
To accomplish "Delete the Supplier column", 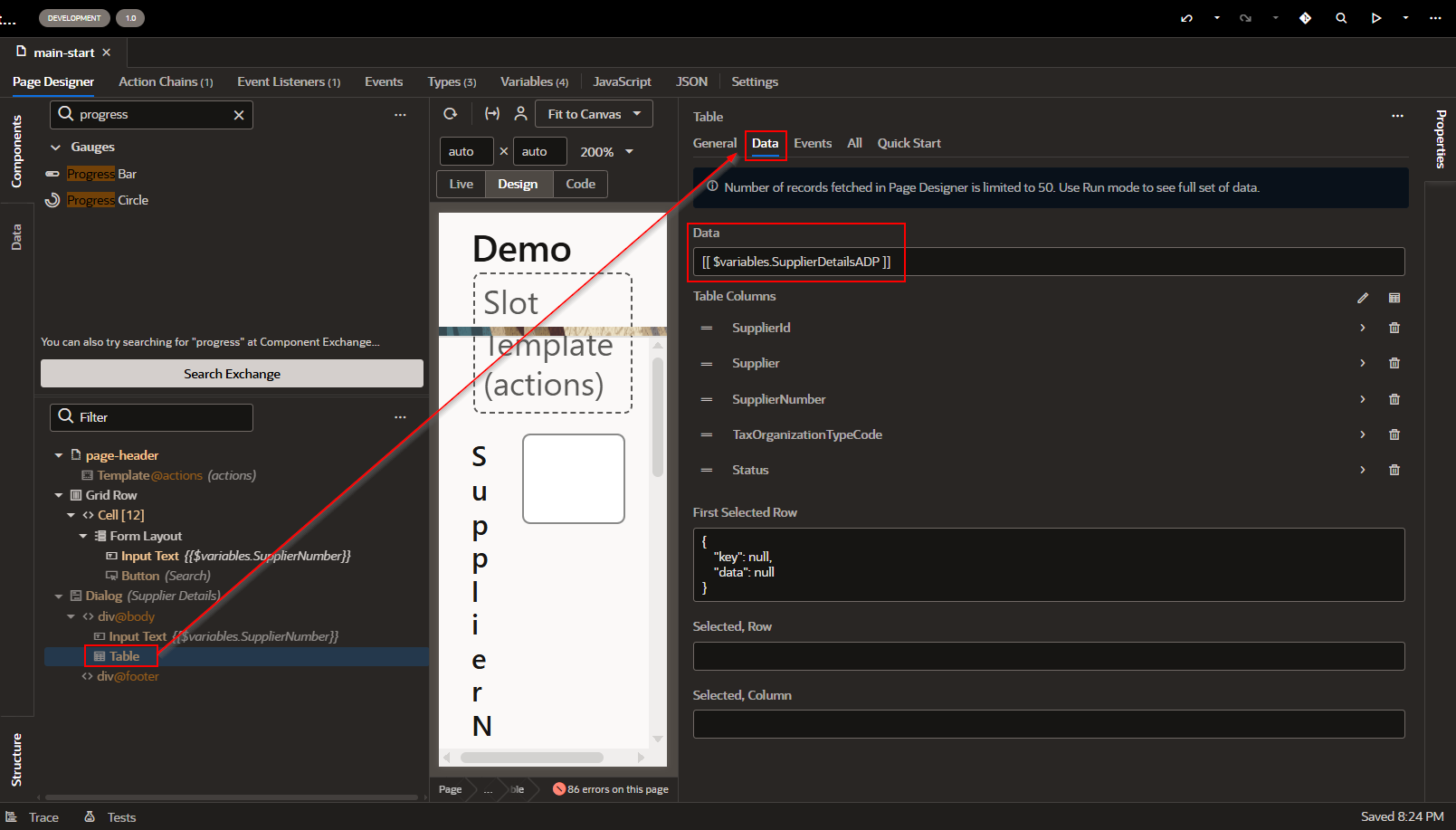I will [1394, 363].
